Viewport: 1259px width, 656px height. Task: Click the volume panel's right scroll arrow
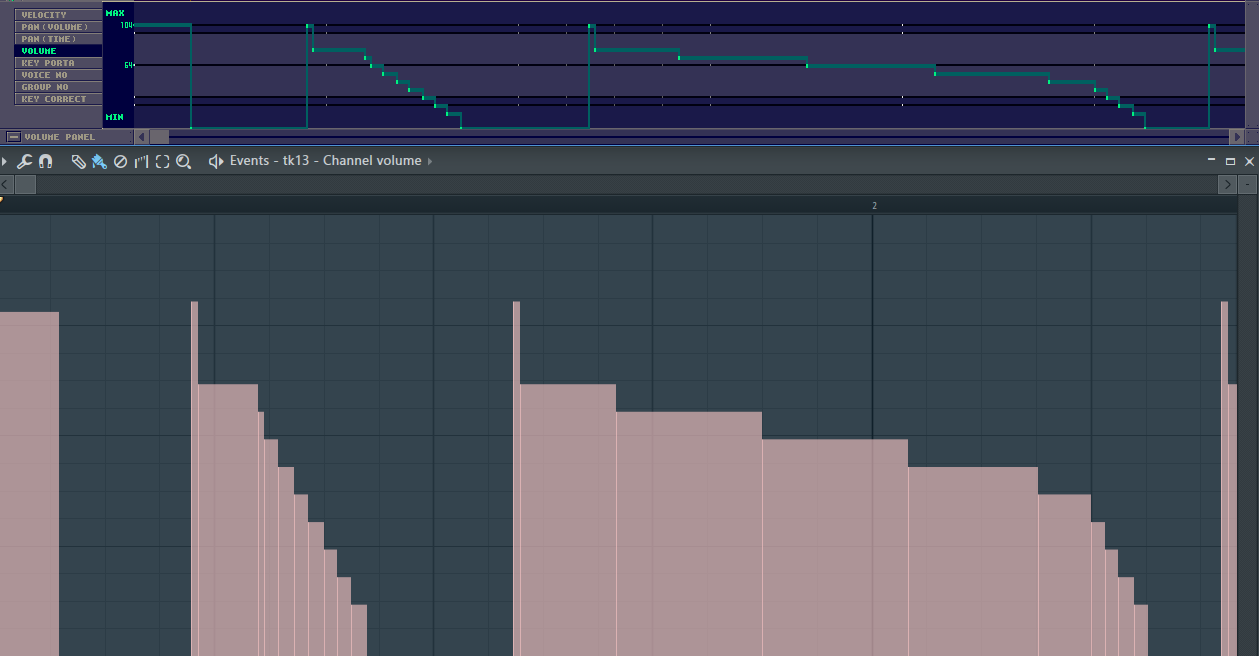(1237, 137)
